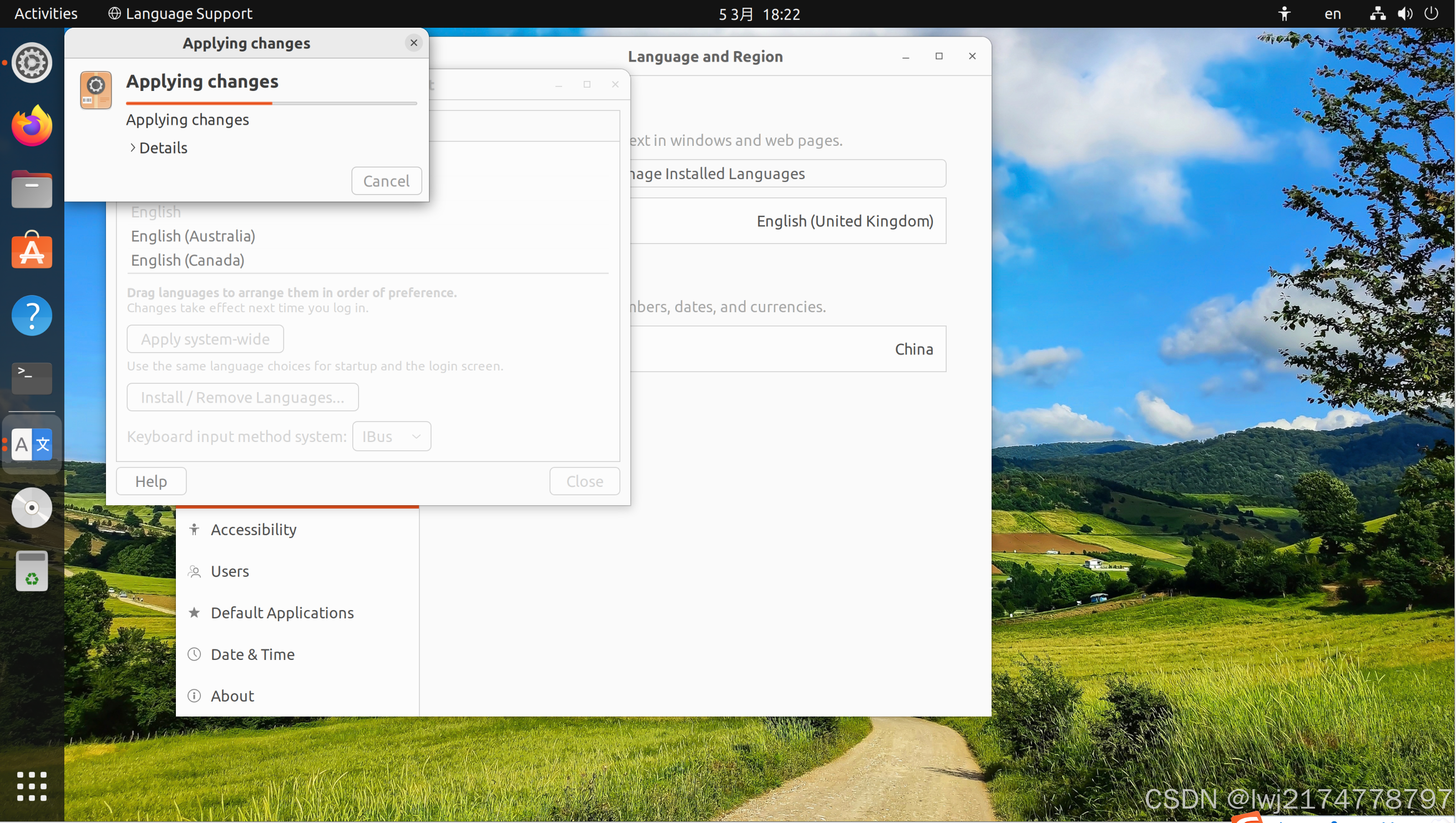
Task: Minimize the Language Support window
Action: pos(559,84)
